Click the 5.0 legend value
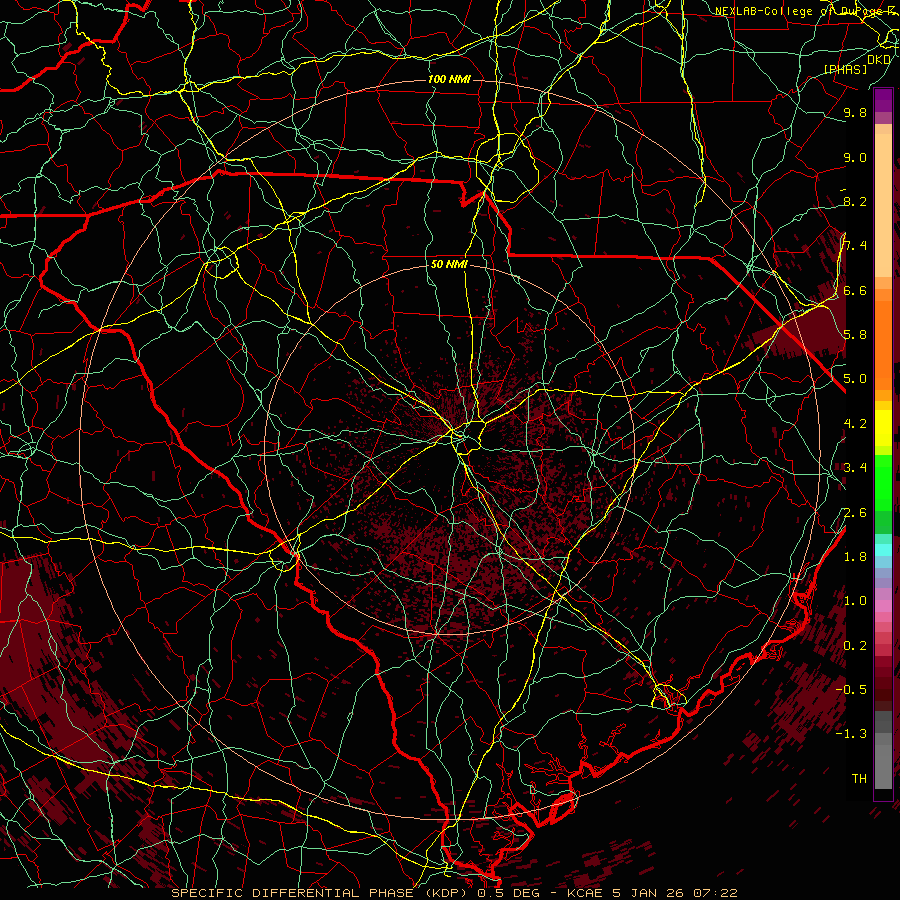The image size is (900, 900). pos(855,379)
